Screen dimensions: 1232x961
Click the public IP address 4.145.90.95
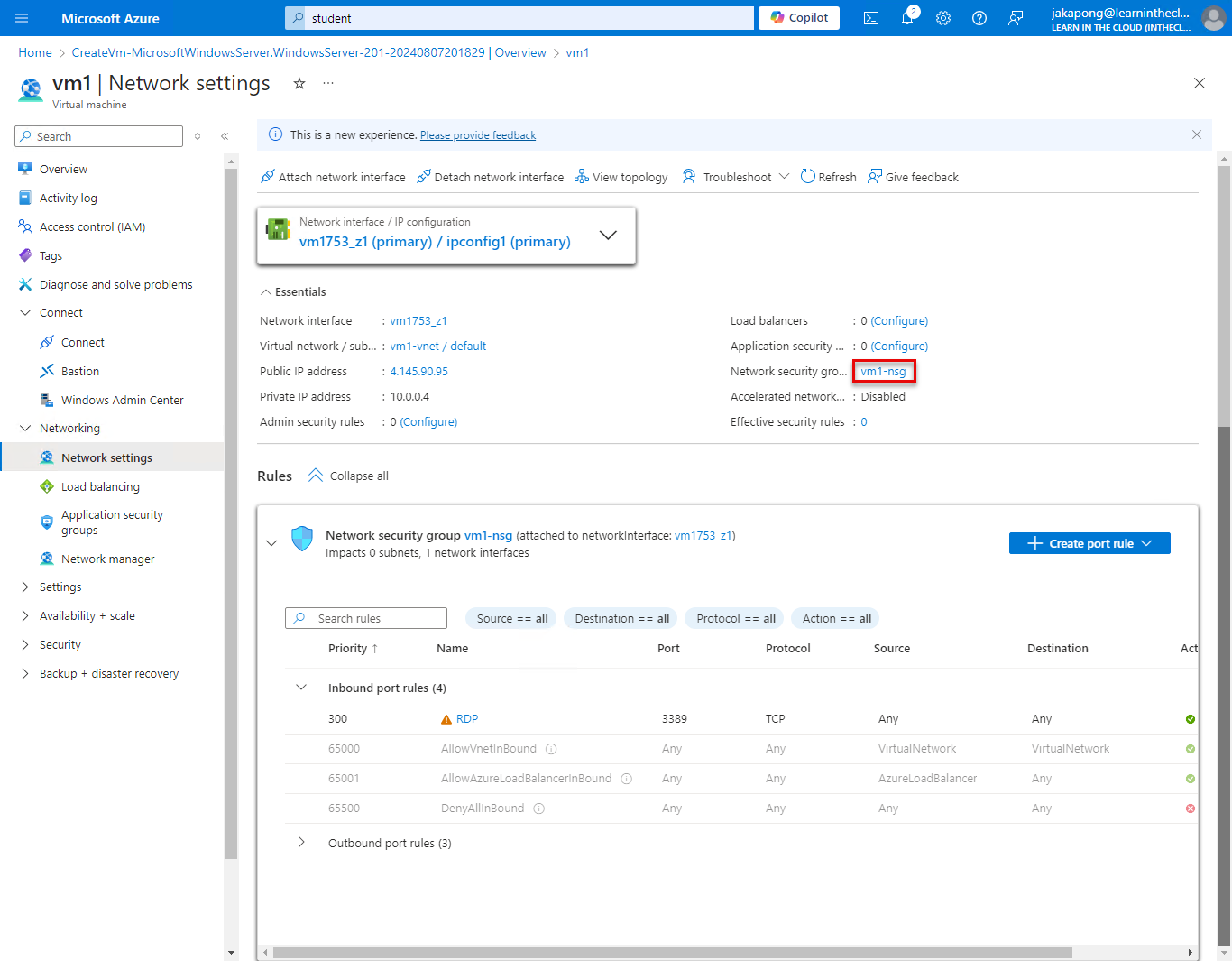pyautogui.click(x=419, y=372)
